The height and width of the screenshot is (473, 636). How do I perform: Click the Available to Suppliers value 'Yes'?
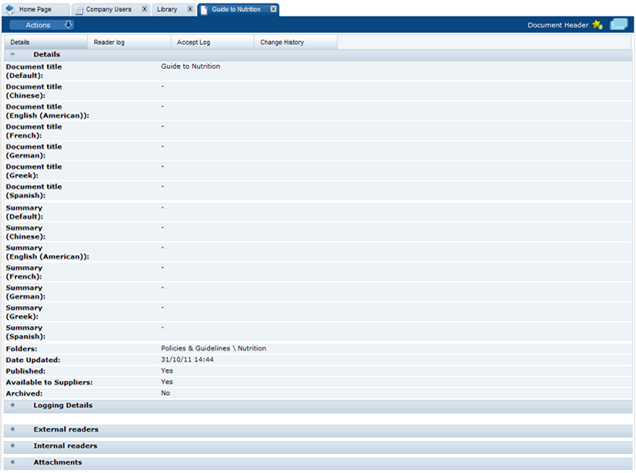[167, 382]
